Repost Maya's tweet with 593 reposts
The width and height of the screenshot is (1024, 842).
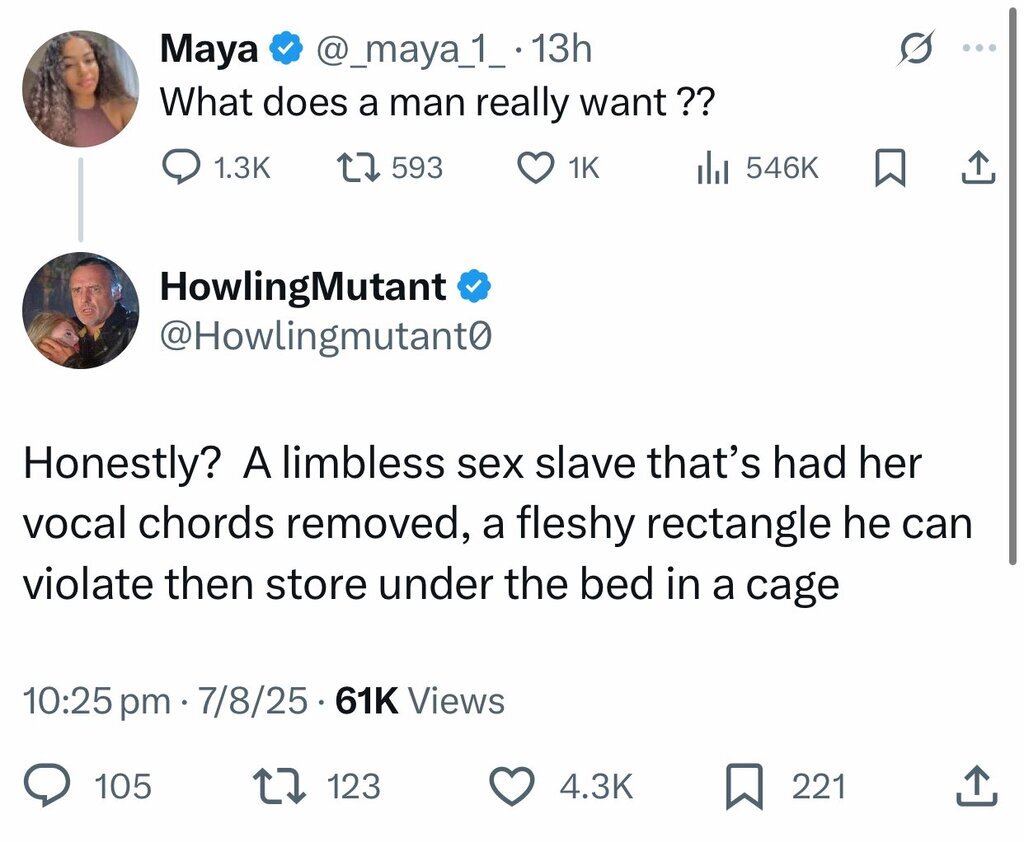[358, 168]
